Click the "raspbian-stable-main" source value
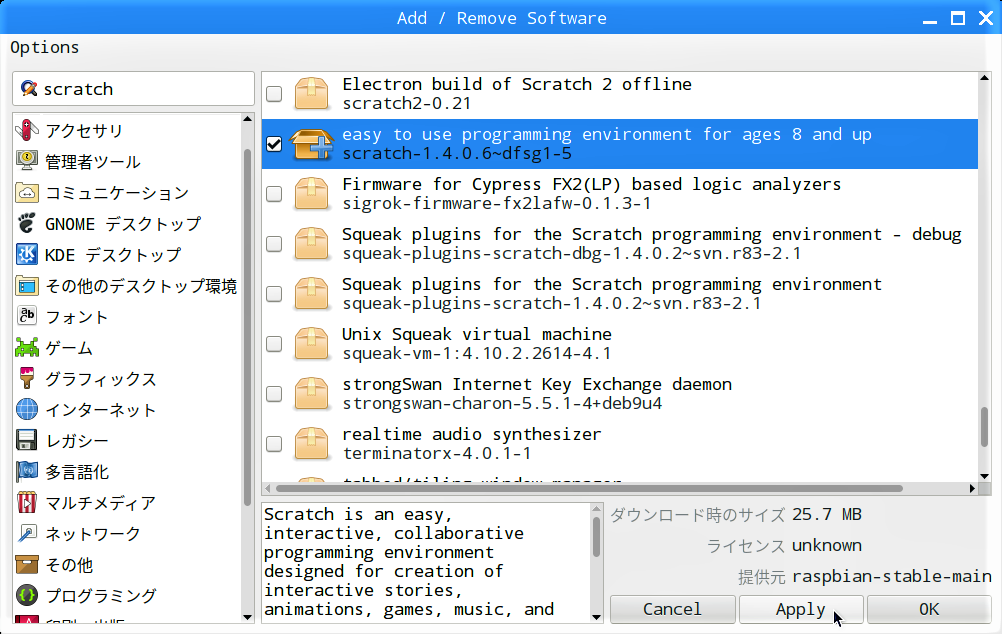Viewport: 1002px width, 634px height. [892, 576]
